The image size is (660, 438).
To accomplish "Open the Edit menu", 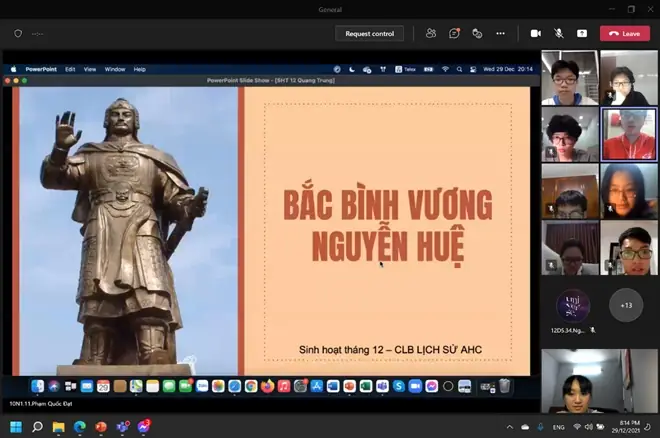I will [70, 69].
